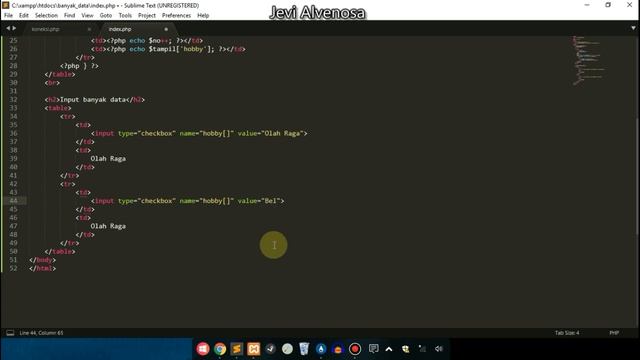This screenshot has height=360, width=640.
Task: Click line number 32 in the gutter
Action: [x=13, y=100]
